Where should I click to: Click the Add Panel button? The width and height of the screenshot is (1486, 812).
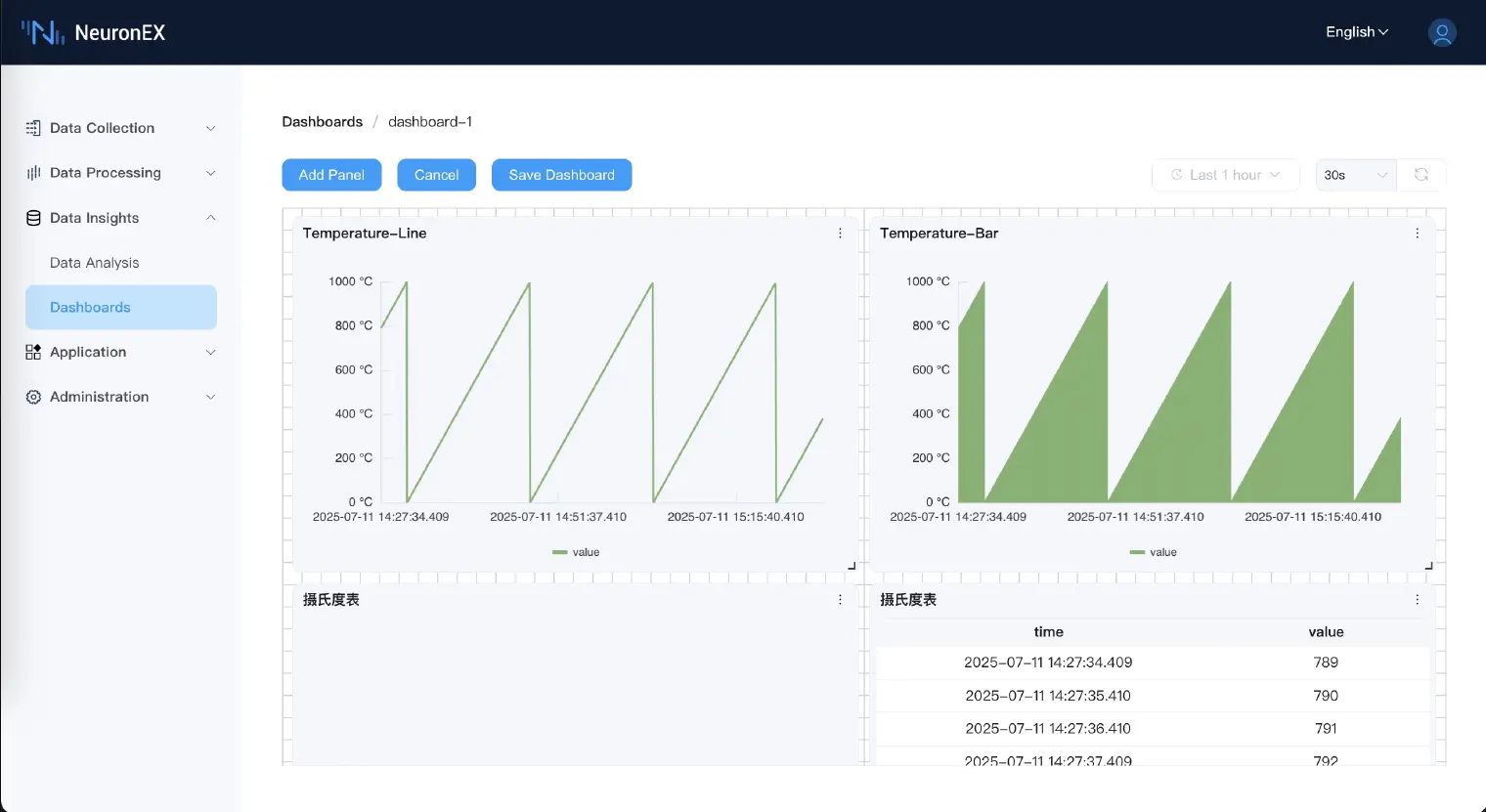[331, 175]
